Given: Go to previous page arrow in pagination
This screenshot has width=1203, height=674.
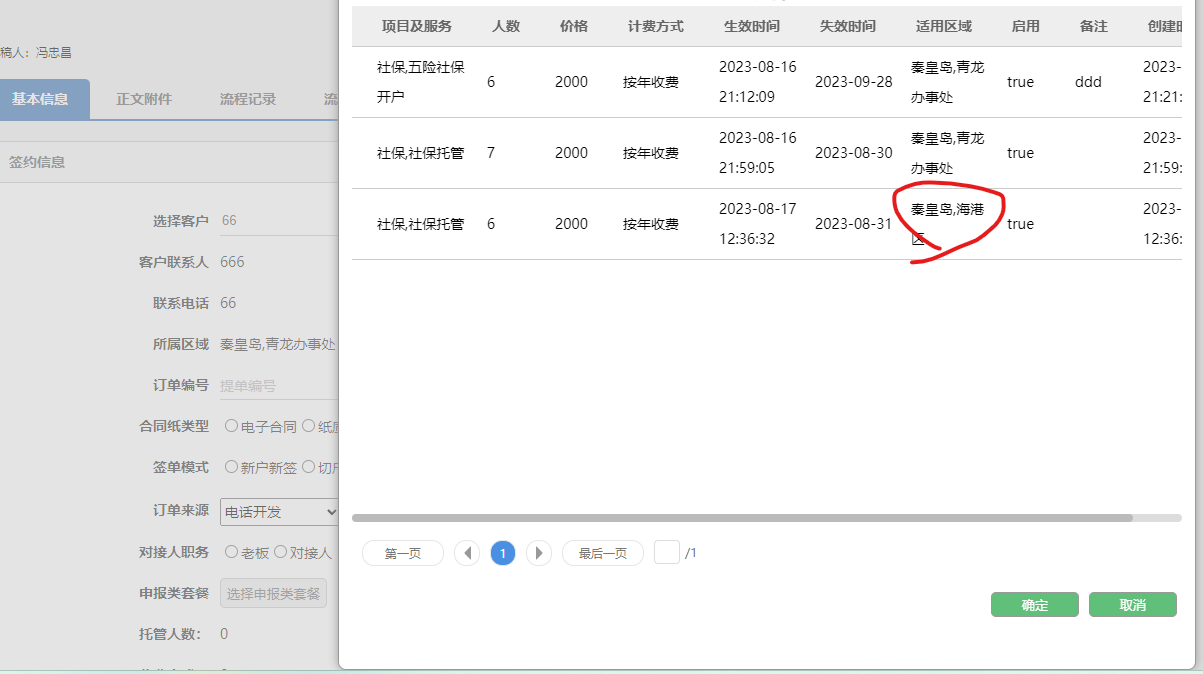Looking at the screenshot, I should click(467, 553).
